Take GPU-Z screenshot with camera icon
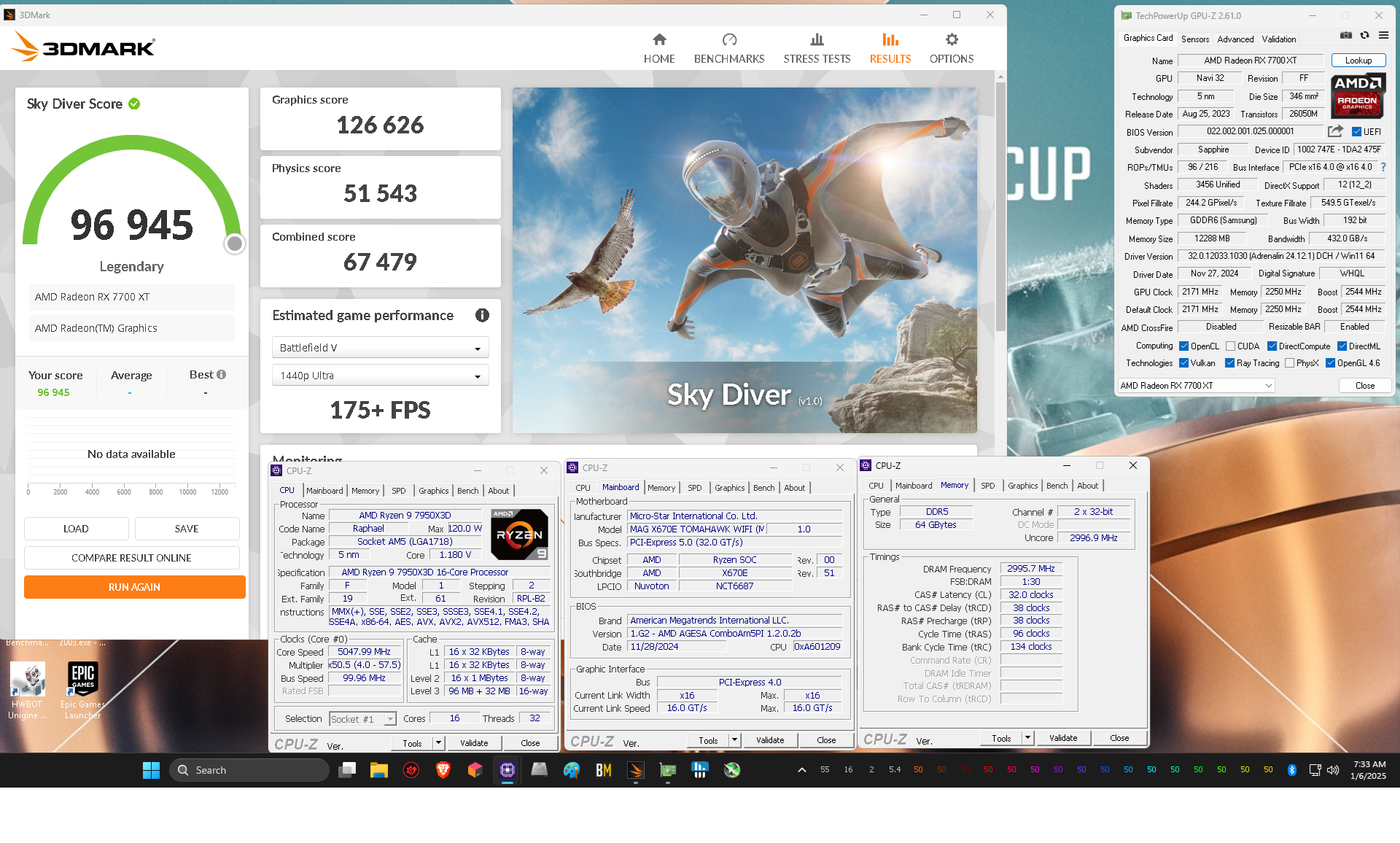Image resolution: width=1400 pixels, height=843 pixels. 1346,35
